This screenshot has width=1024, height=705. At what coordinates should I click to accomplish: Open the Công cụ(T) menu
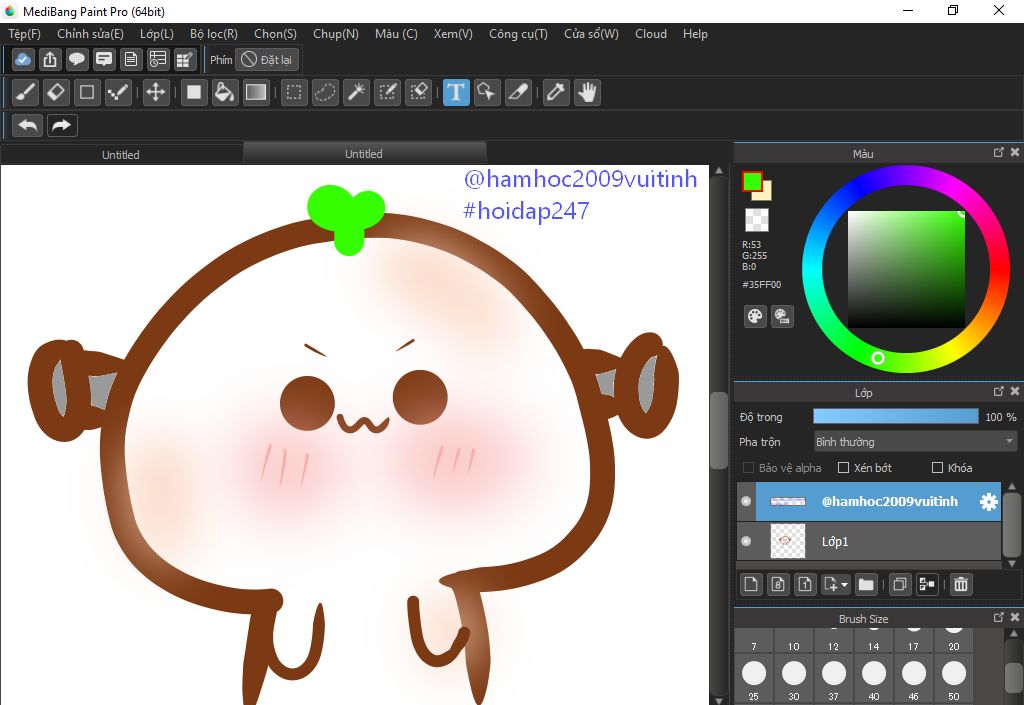(519, 34)
